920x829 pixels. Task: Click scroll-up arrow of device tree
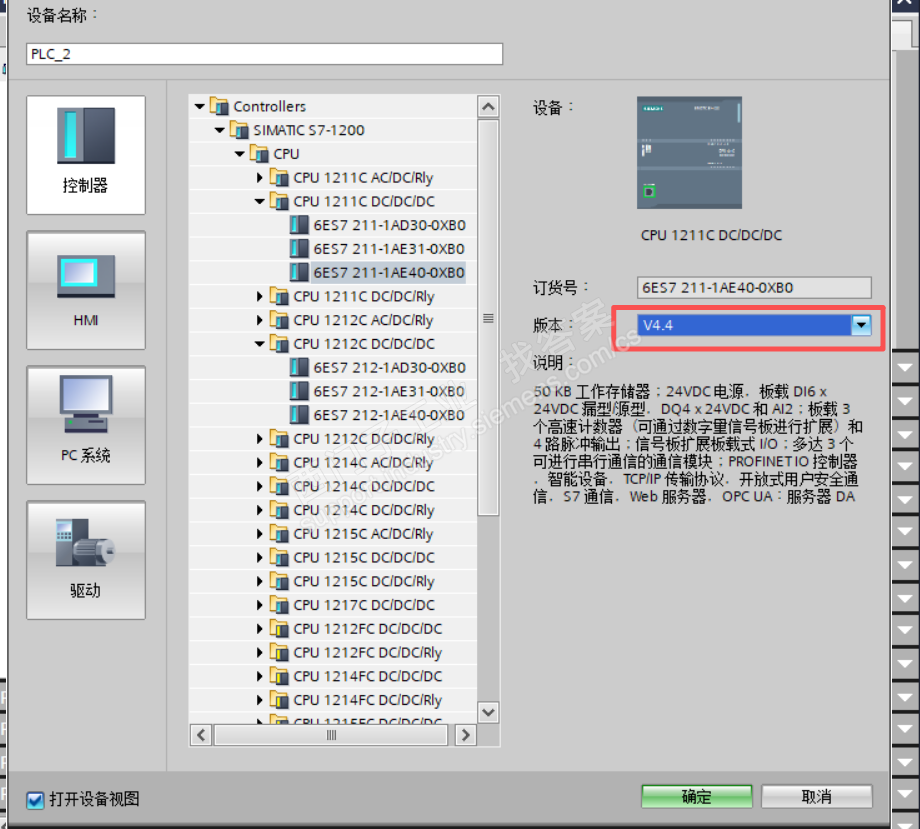(x=488, y=107)
